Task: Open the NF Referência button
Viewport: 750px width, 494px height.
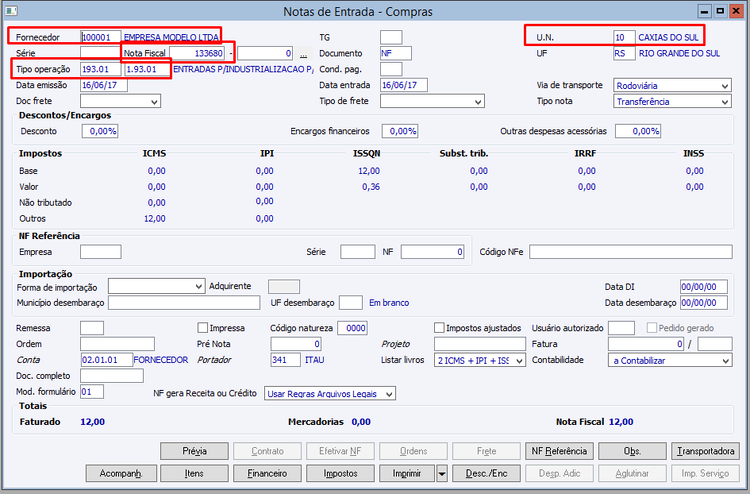Action: pos(559,451)
